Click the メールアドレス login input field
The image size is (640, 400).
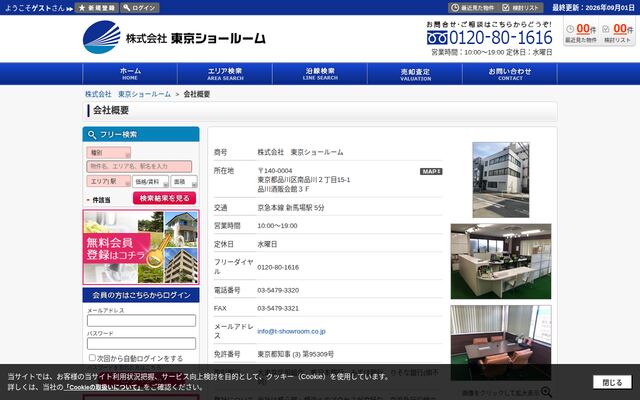click(x=141, y=320)
